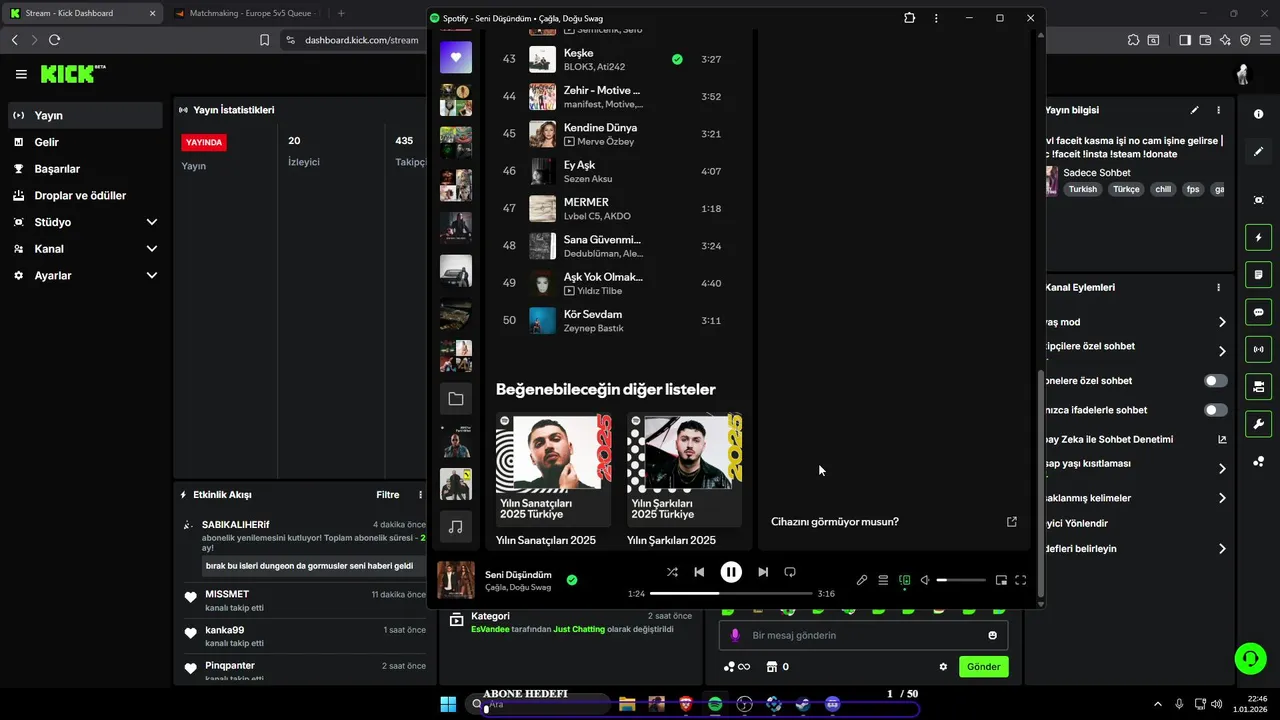Expand hedefleri belirleyin chevron
The image size is (1280, 720).
coord(1222,549)
